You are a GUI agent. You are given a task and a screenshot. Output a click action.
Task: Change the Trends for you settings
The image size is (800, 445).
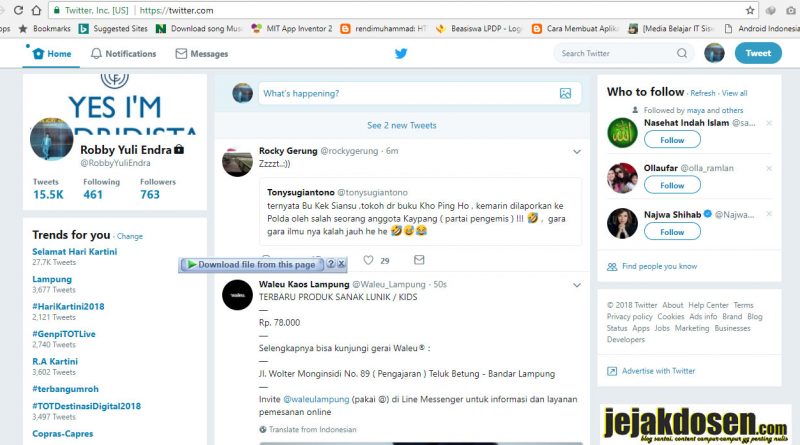(130, 236)
